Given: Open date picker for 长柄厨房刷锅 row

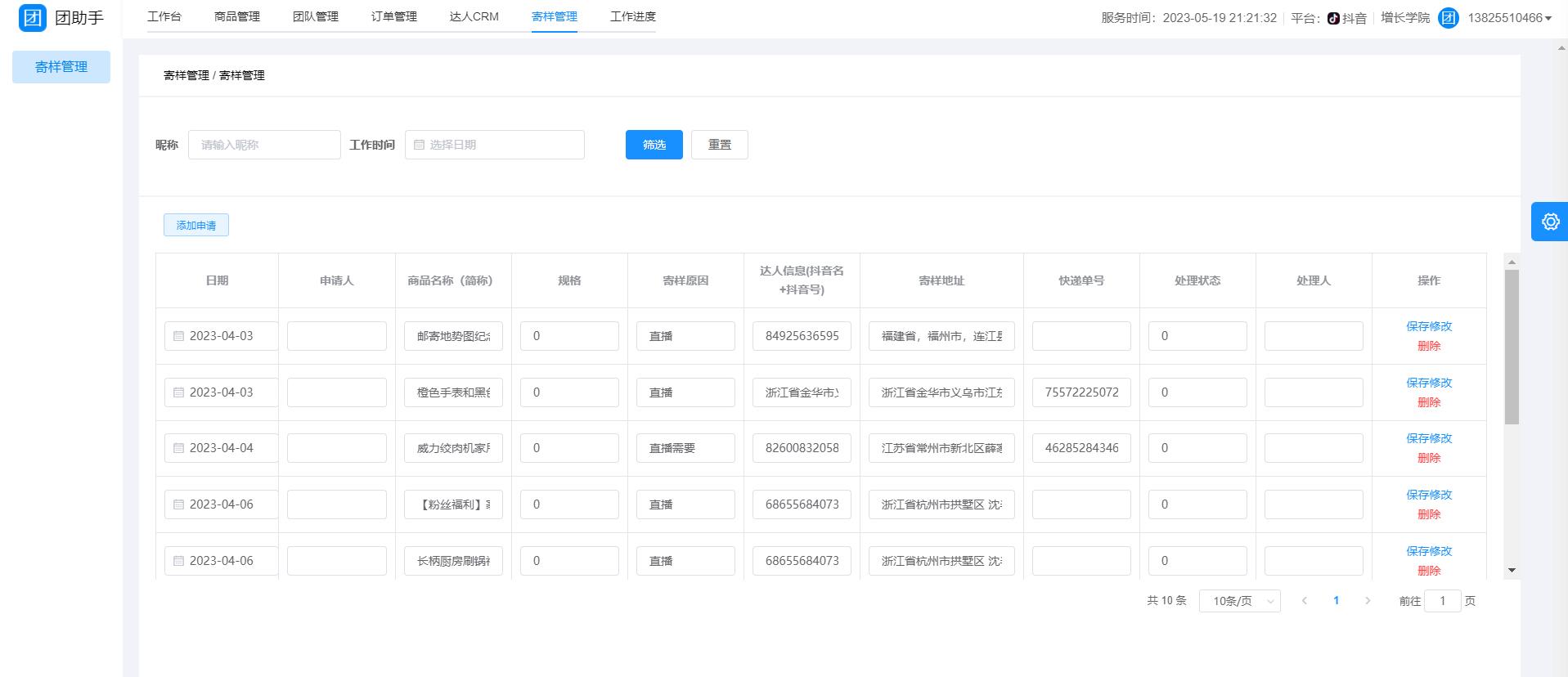Looking at the screenshot, I should [x=221, y=561].
